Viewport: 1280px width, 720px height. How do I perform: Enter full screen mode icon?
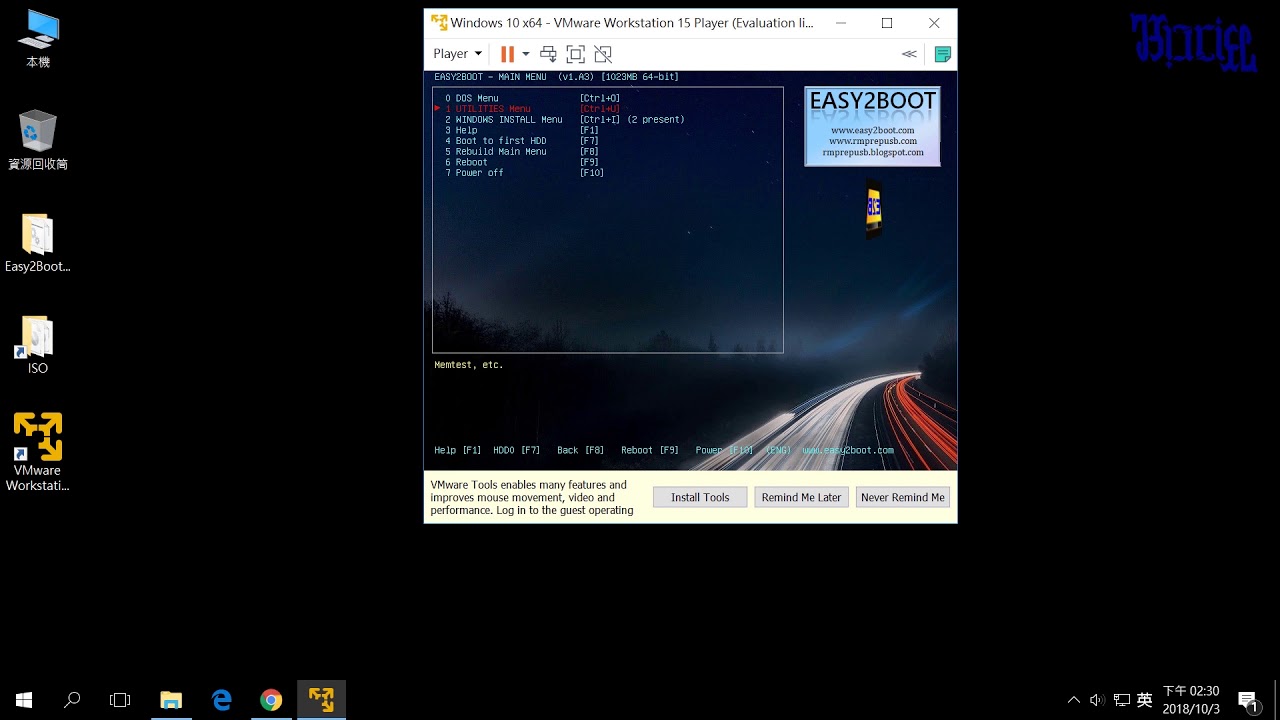[x=575, y=54]
